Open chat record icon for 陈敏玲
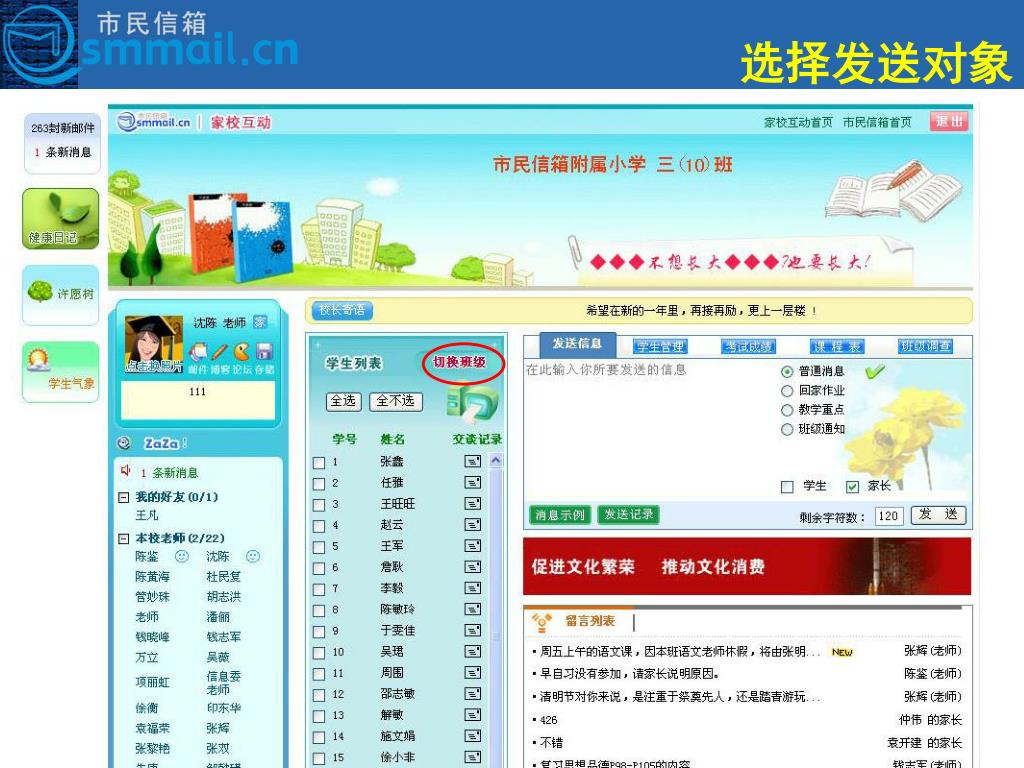The width and height of the screenshot is (1024, 768). pyautogui.click(x=472, y=609)
